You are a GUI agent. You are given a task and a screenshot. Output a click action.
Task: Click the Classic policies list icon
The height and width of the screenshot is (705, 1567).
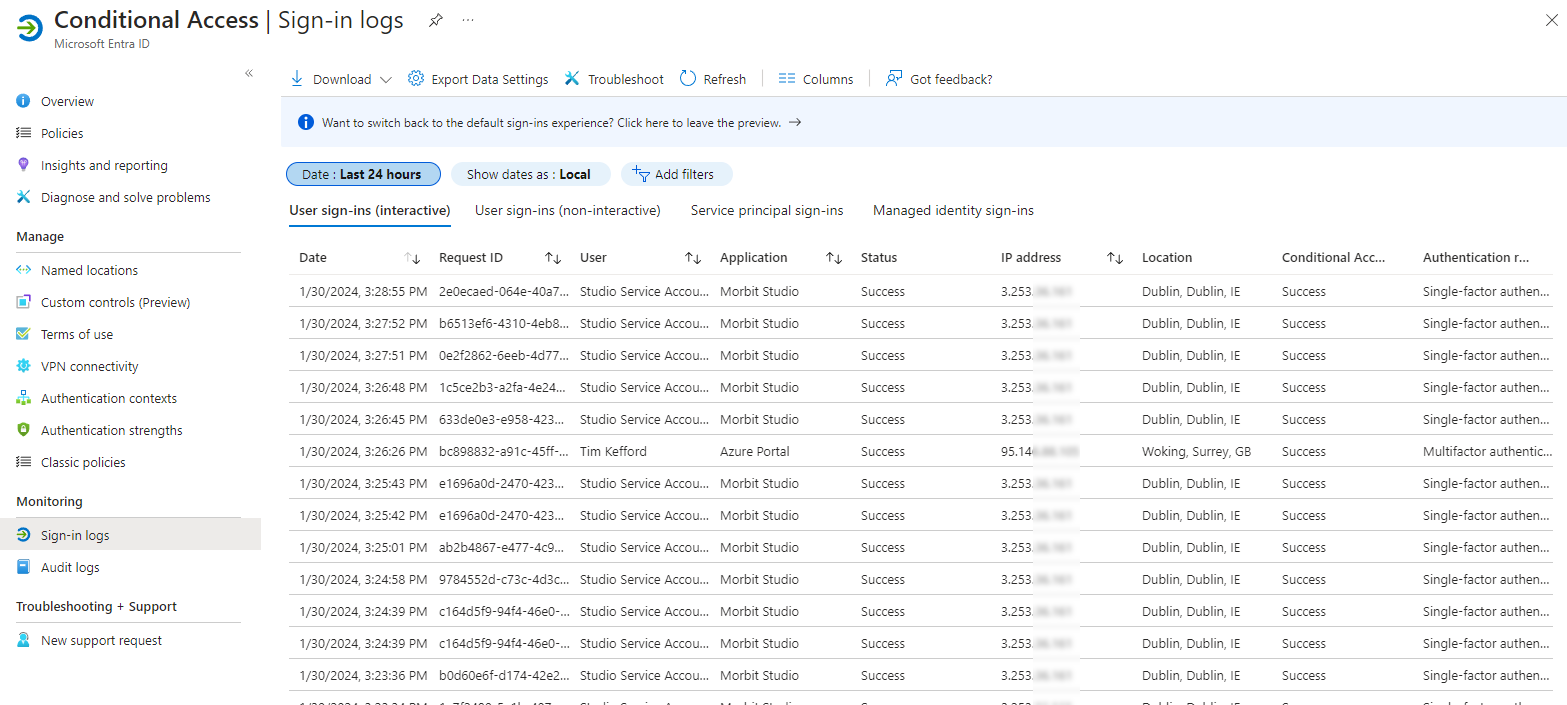(24, 462)
